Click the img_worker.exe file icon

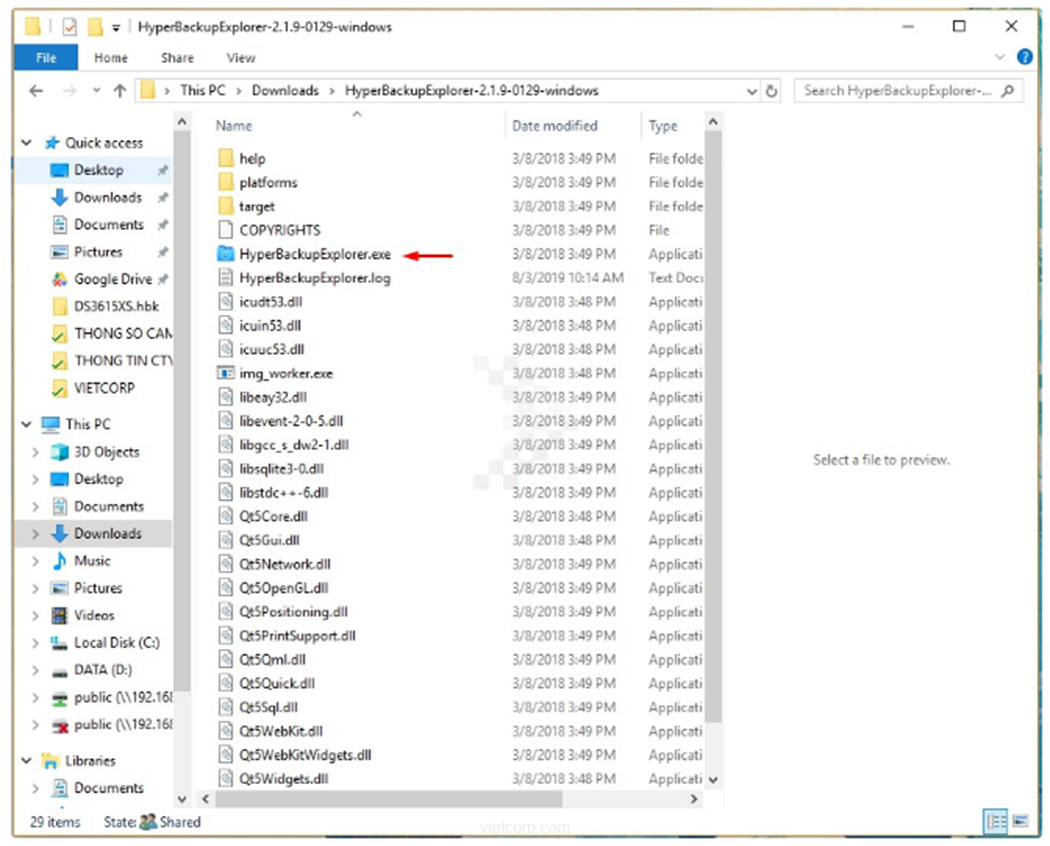(x=225, y=373)
